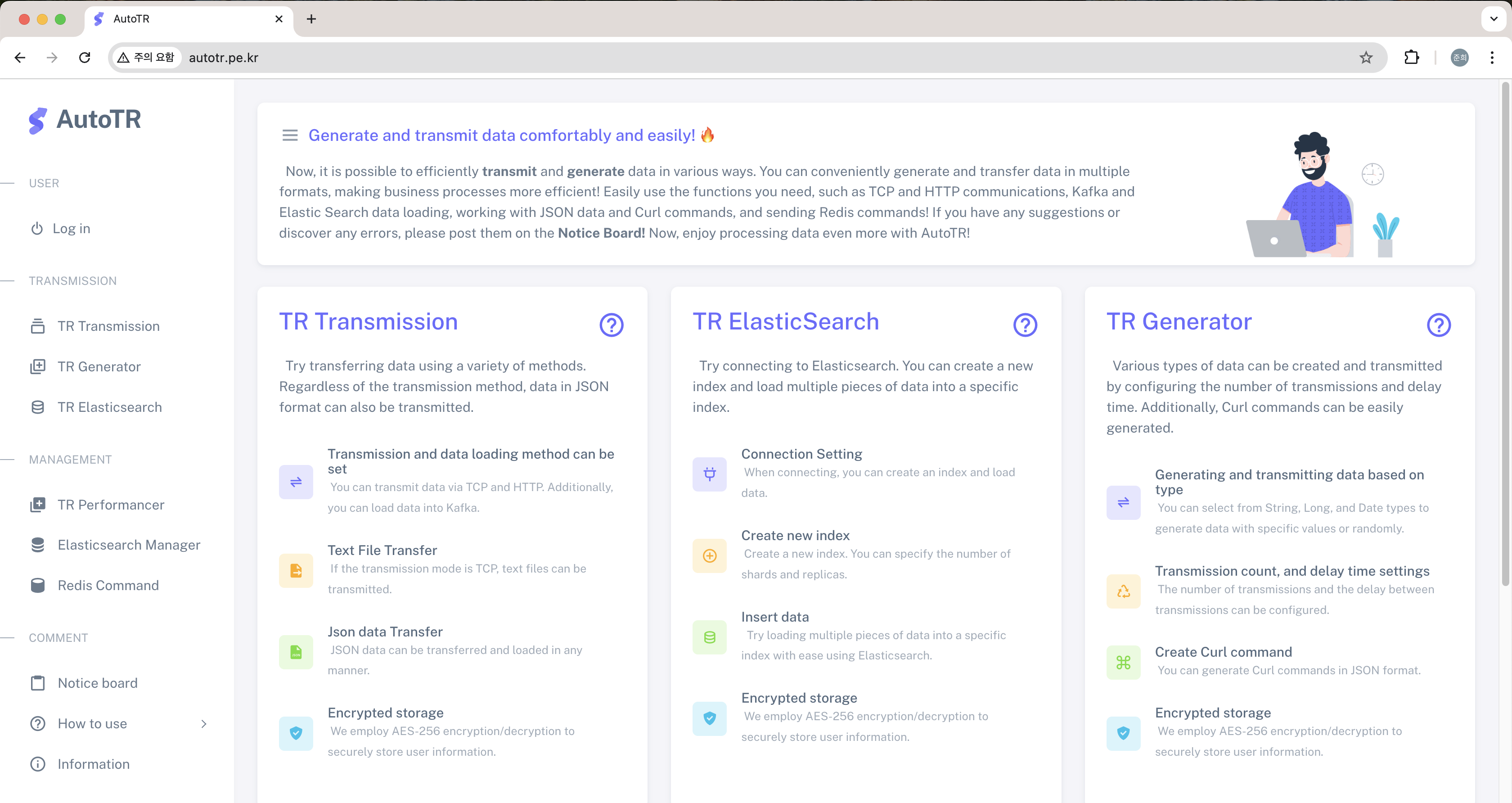Open help icon on TR Transmission card
The image size is (1512, 803).
[x=611, y=325]
